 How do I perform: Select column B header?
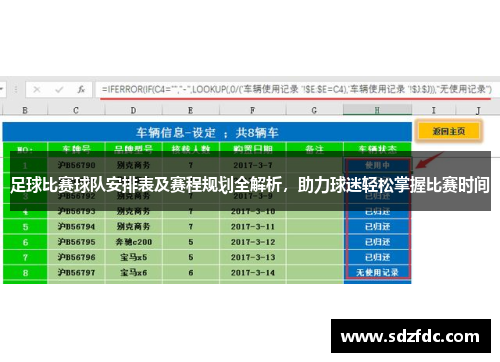25,110
